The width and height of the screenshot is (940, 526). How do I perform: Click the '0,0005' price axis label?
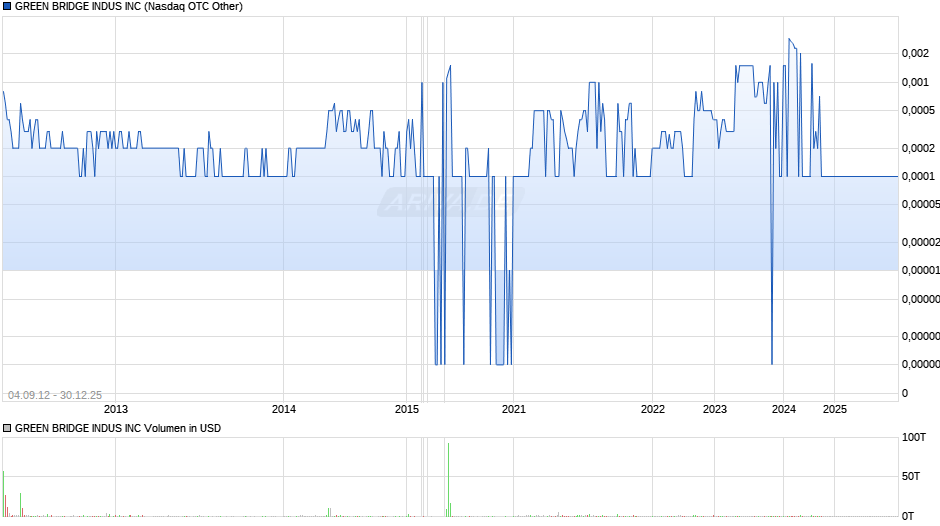(x=918, y=110)
